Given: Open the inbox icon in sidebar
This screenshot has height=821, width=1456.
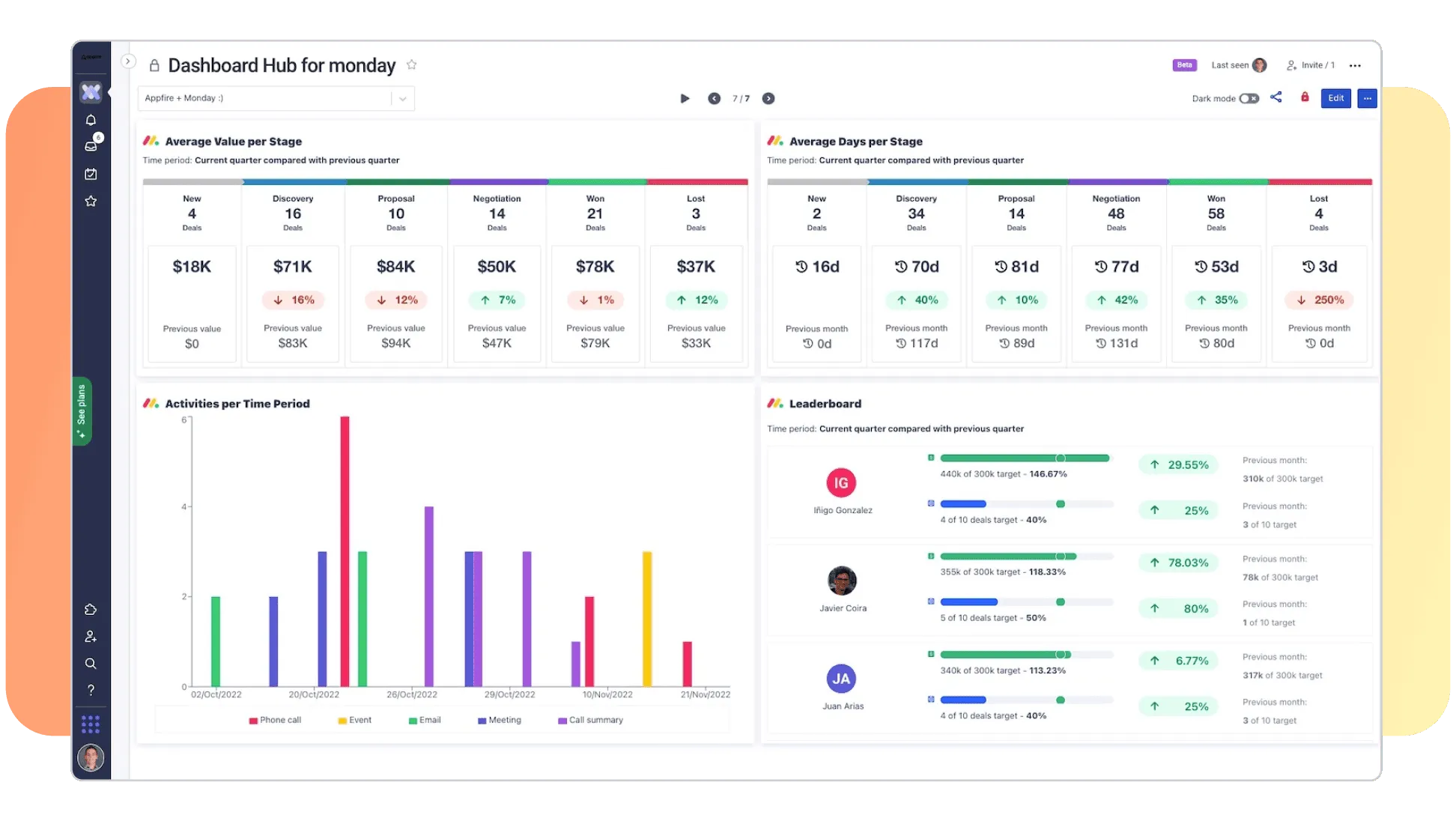Looking at the screenshot, I should [x=91, y=146].
